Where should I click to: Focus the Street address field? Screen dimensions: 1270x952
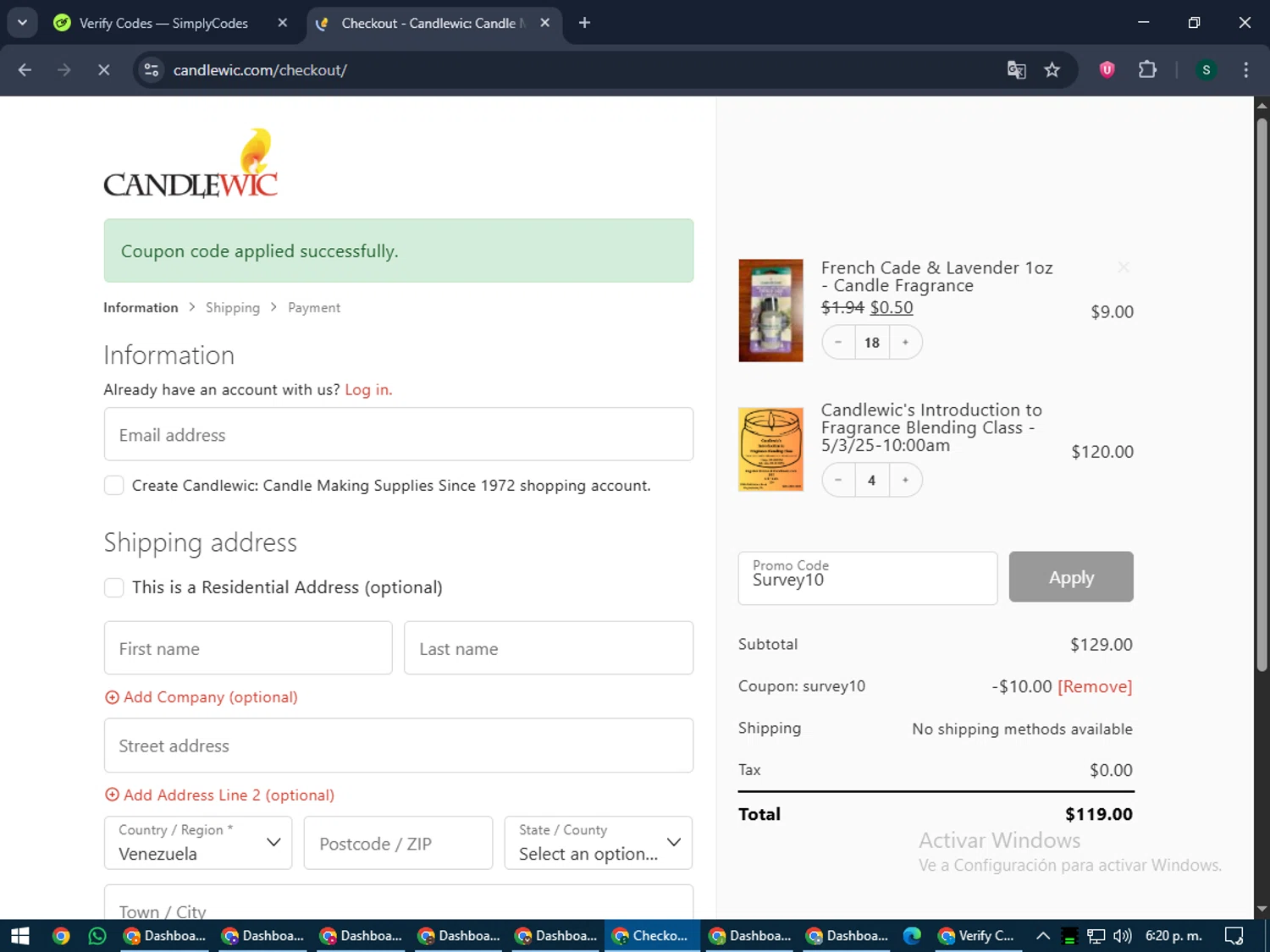pyautogui.click(x=399, y=746)
